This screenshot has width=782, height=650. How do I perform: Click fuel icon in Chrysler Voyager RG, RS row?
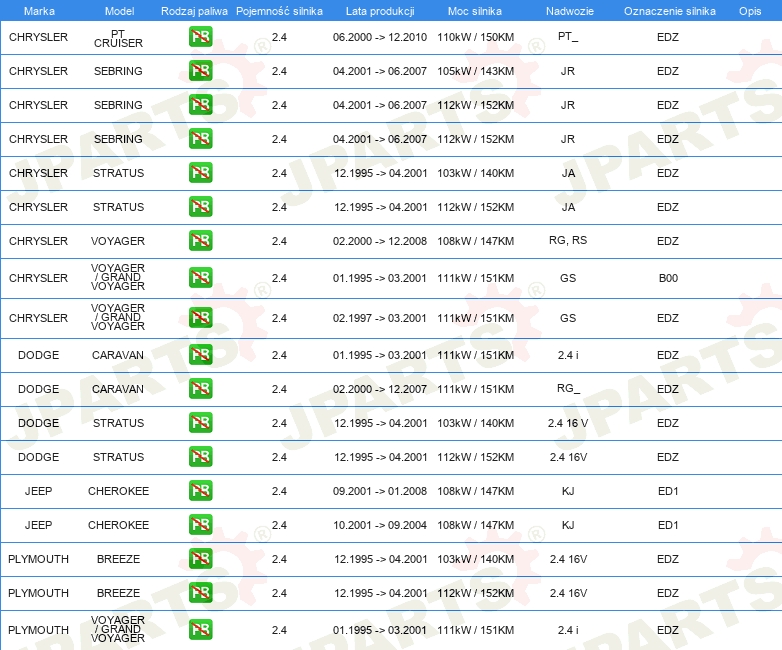click(200, 240)
